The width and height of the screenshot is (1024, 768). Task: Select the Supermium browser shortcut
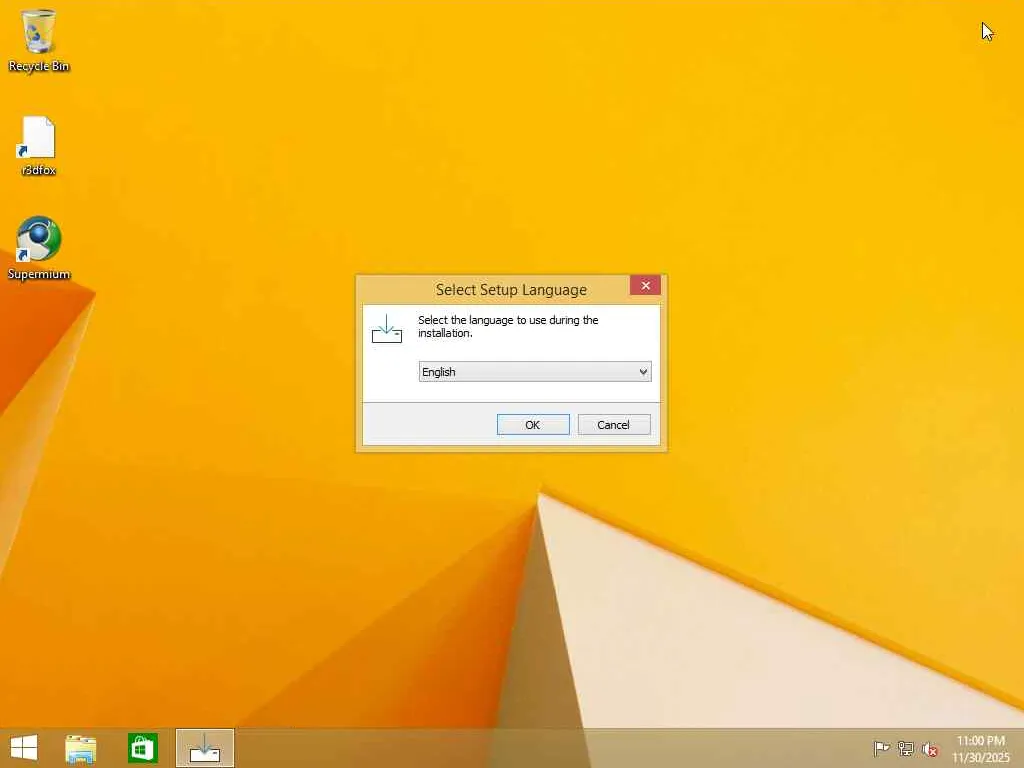coord(39,248)
